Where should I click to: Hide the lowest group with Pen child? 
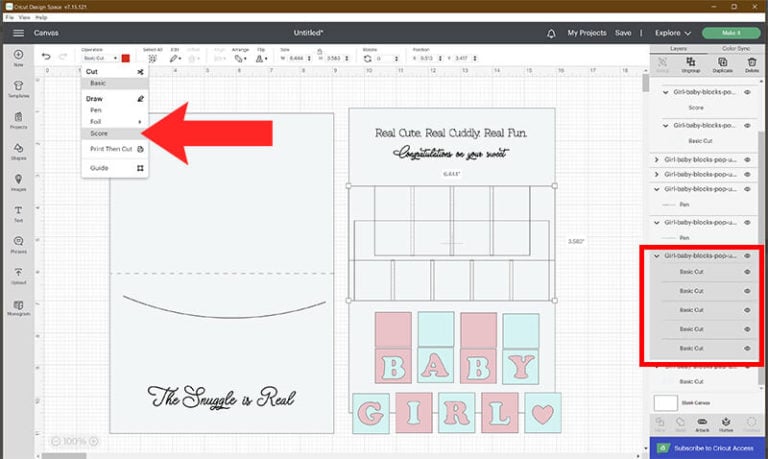(x=747, y=222)
